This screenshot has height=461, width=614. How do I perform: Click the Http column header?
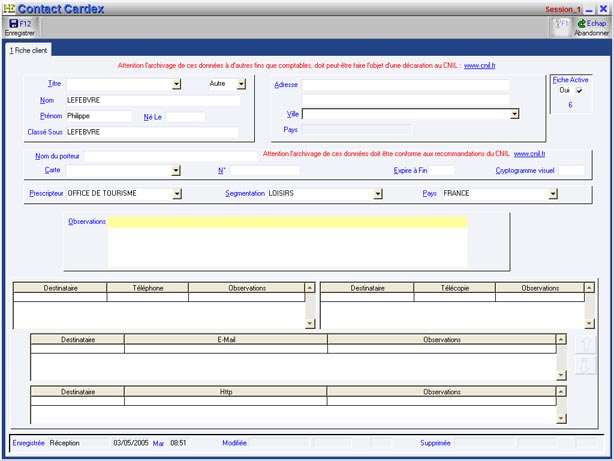pos(226,392)
